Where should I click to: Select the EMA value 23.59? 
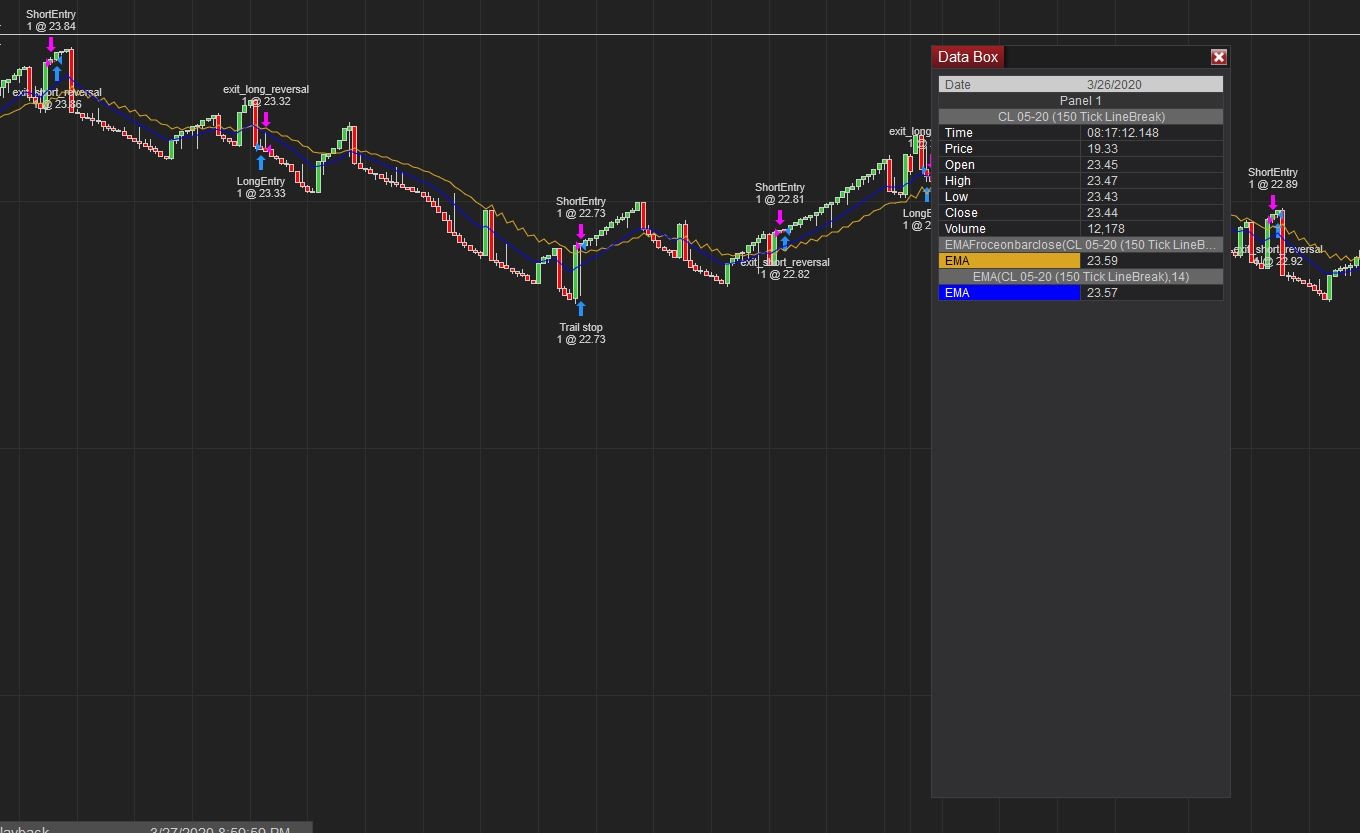1102,261
